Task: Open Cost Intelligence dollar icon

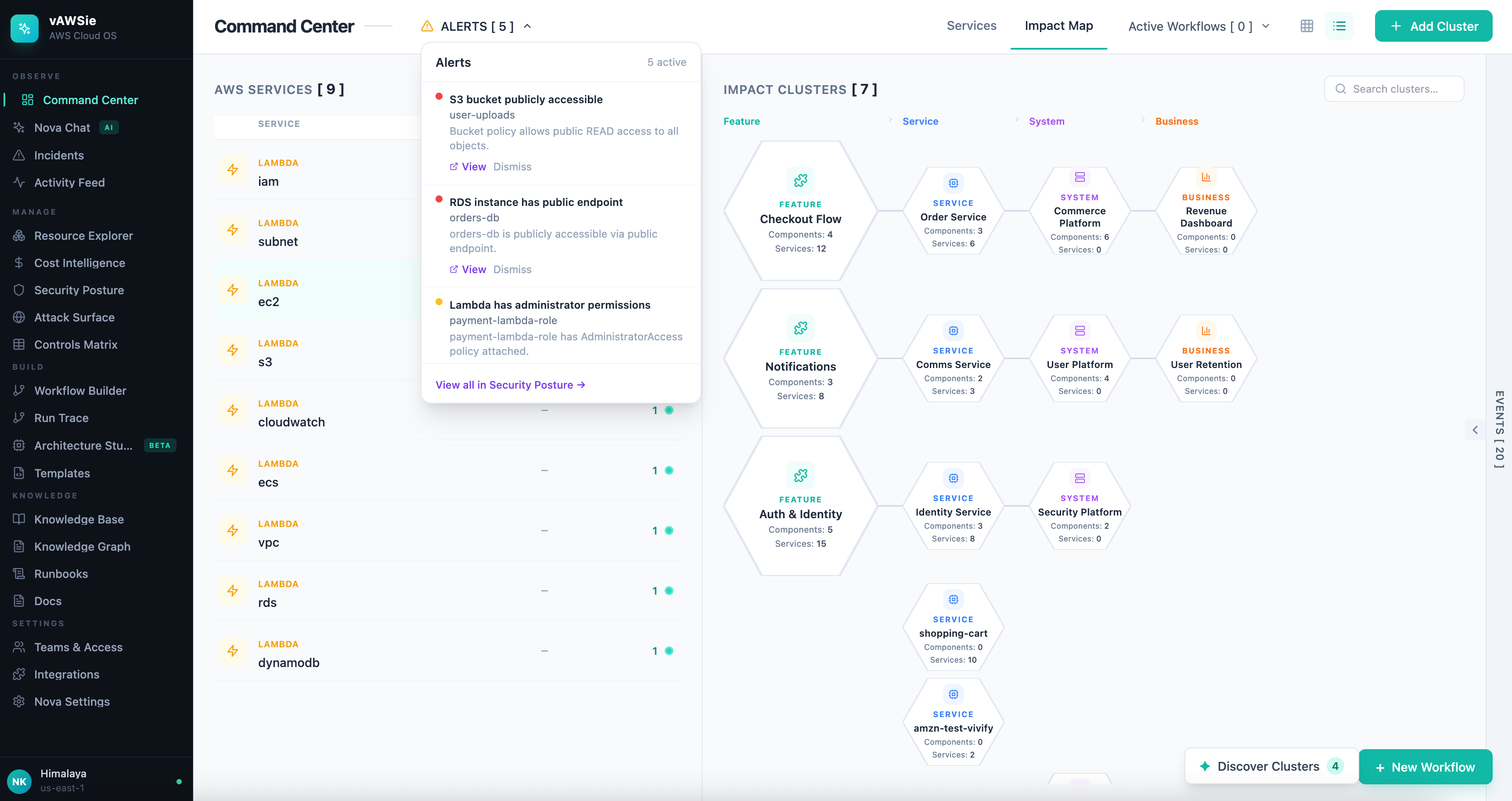Action: click(19, 263)
